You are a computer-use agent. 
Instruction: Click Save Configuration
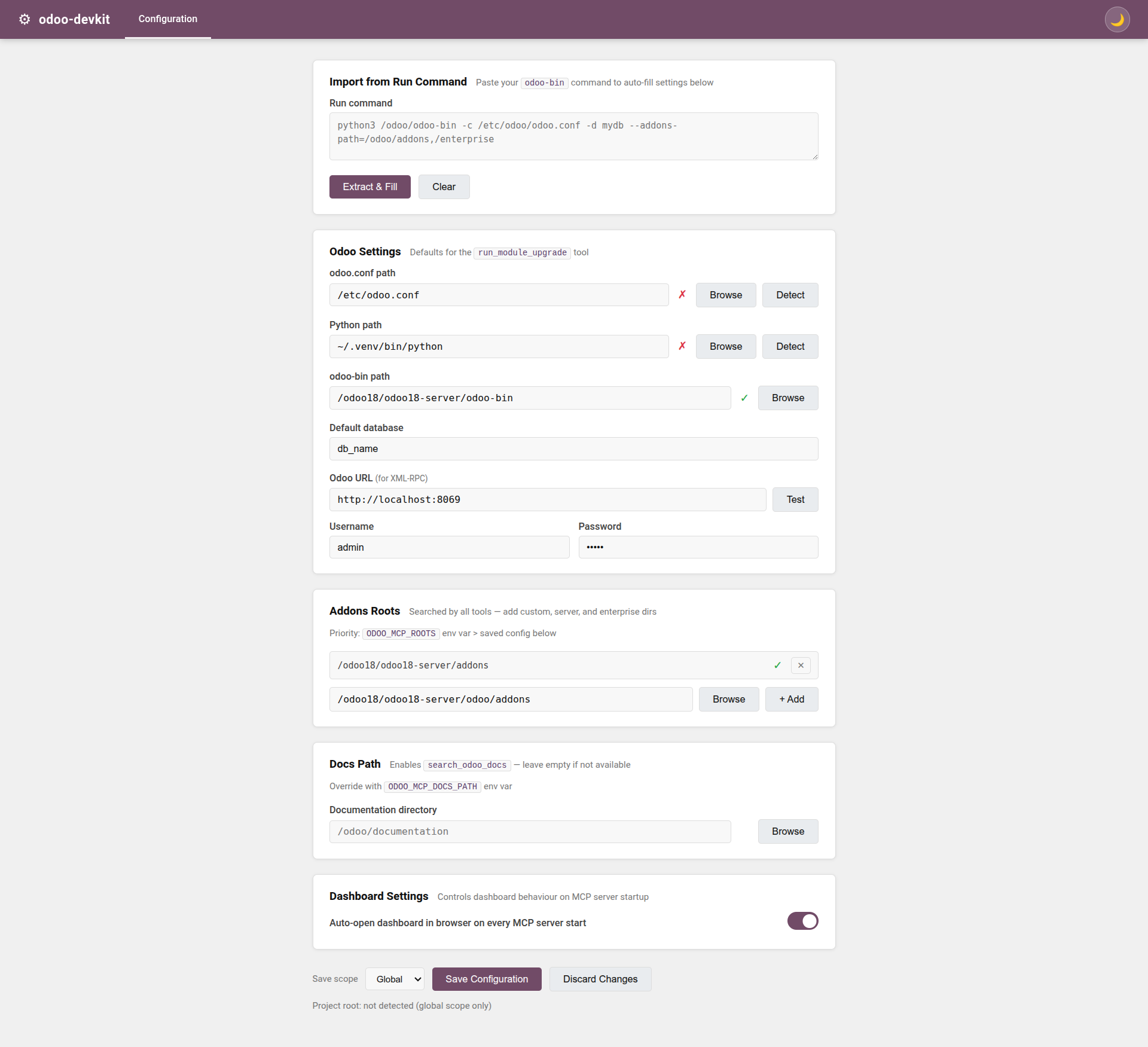[487, 979]
